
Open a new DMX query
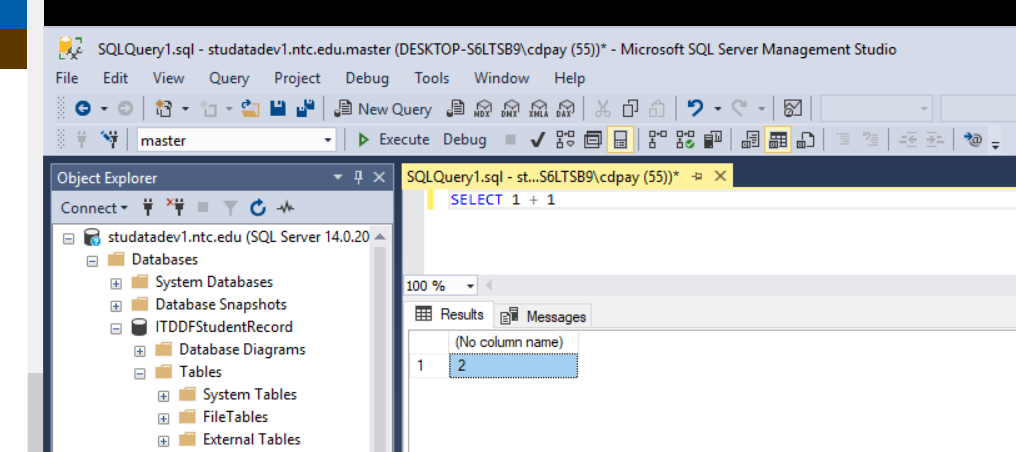511,109
